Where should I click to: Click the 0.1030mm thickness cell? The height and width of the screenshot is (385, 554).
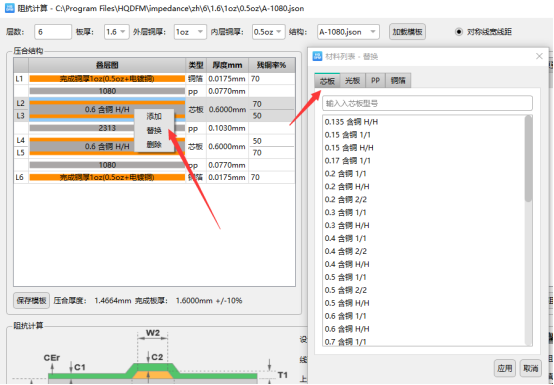[x=227, y=128]
